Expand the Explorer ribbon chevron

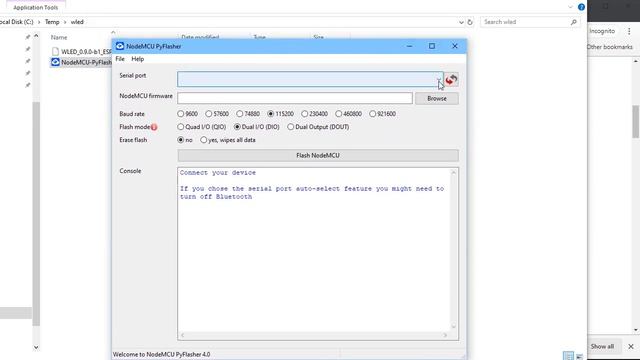pyautogui.click(x=570, y=7)
